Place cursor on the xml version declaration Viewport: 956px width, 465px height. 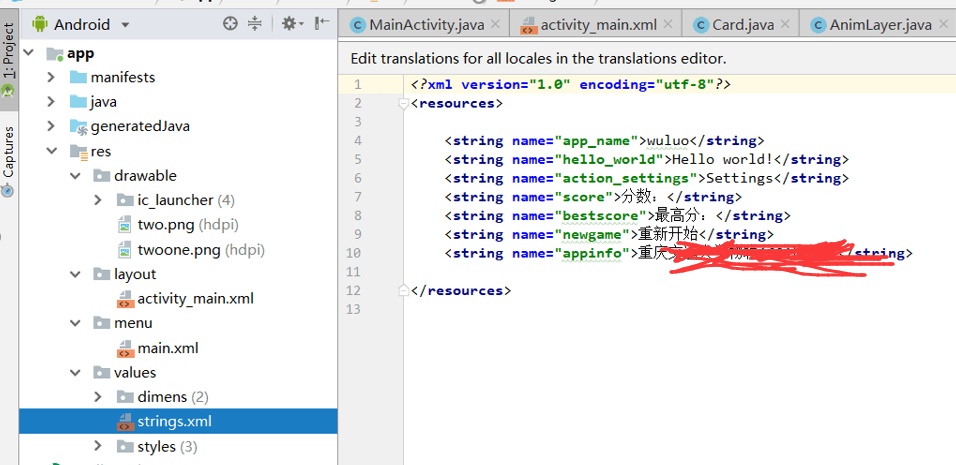point(571,85)
